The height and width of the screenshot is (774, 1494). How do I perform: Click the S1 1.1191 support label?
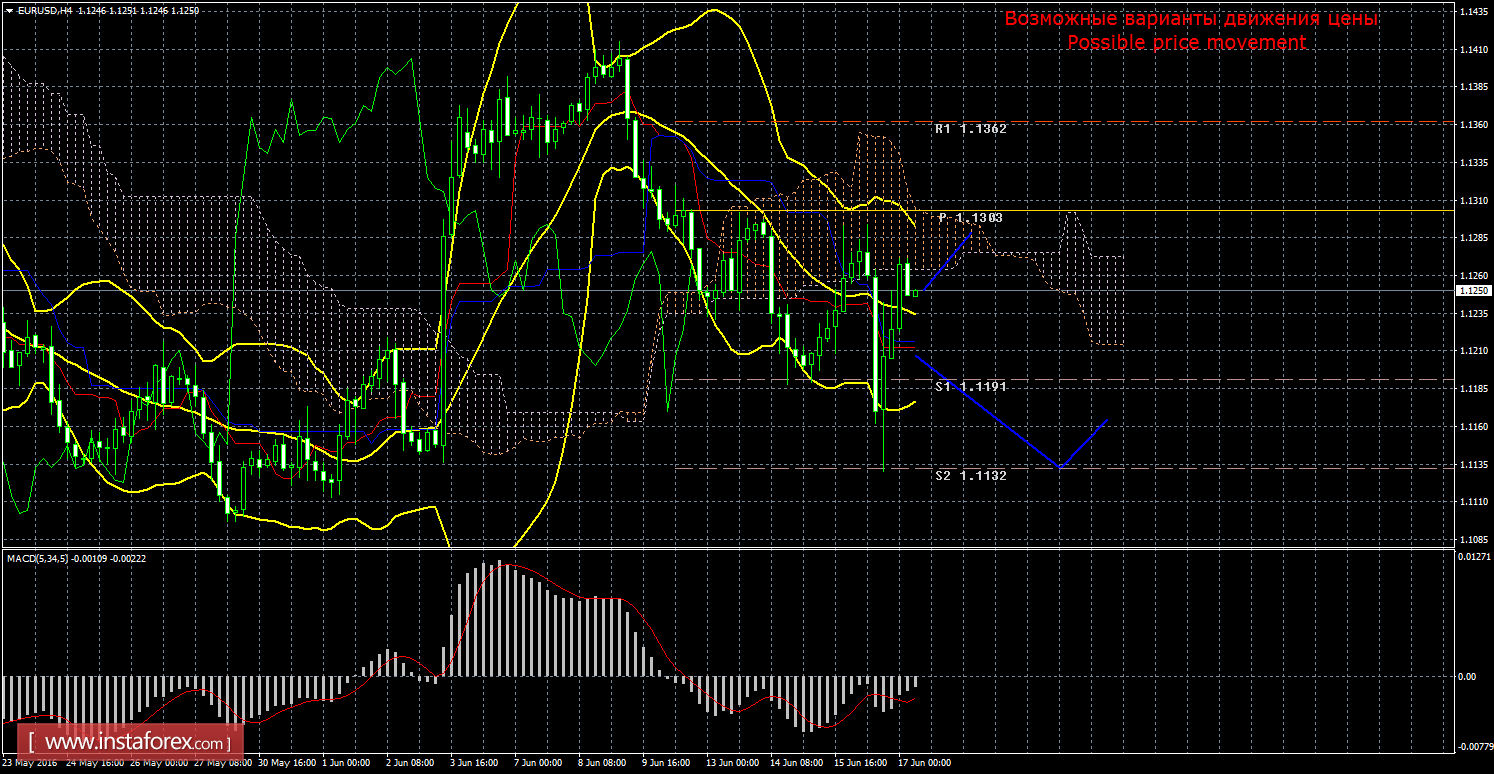click(970, 386)
